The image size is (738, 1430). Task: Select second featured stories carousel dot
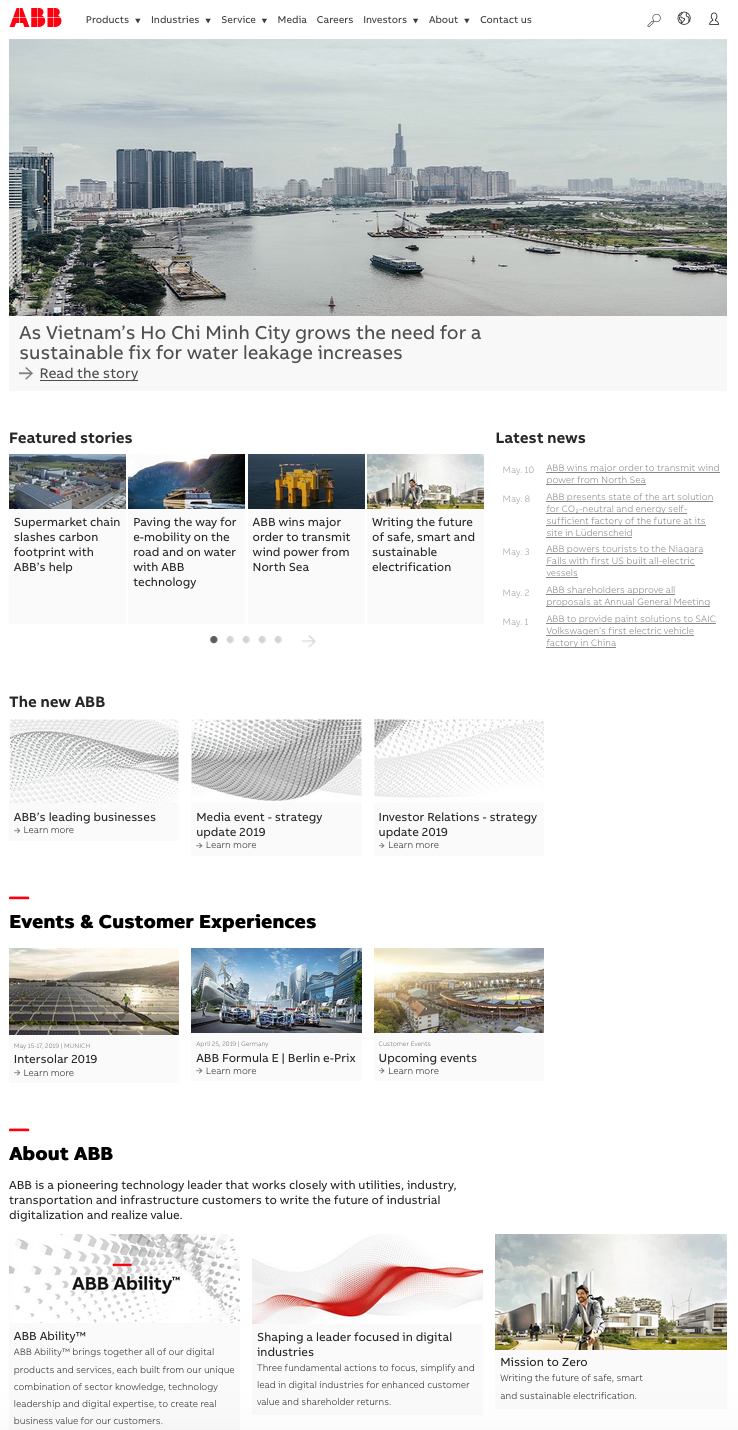[x=230, y=640]
